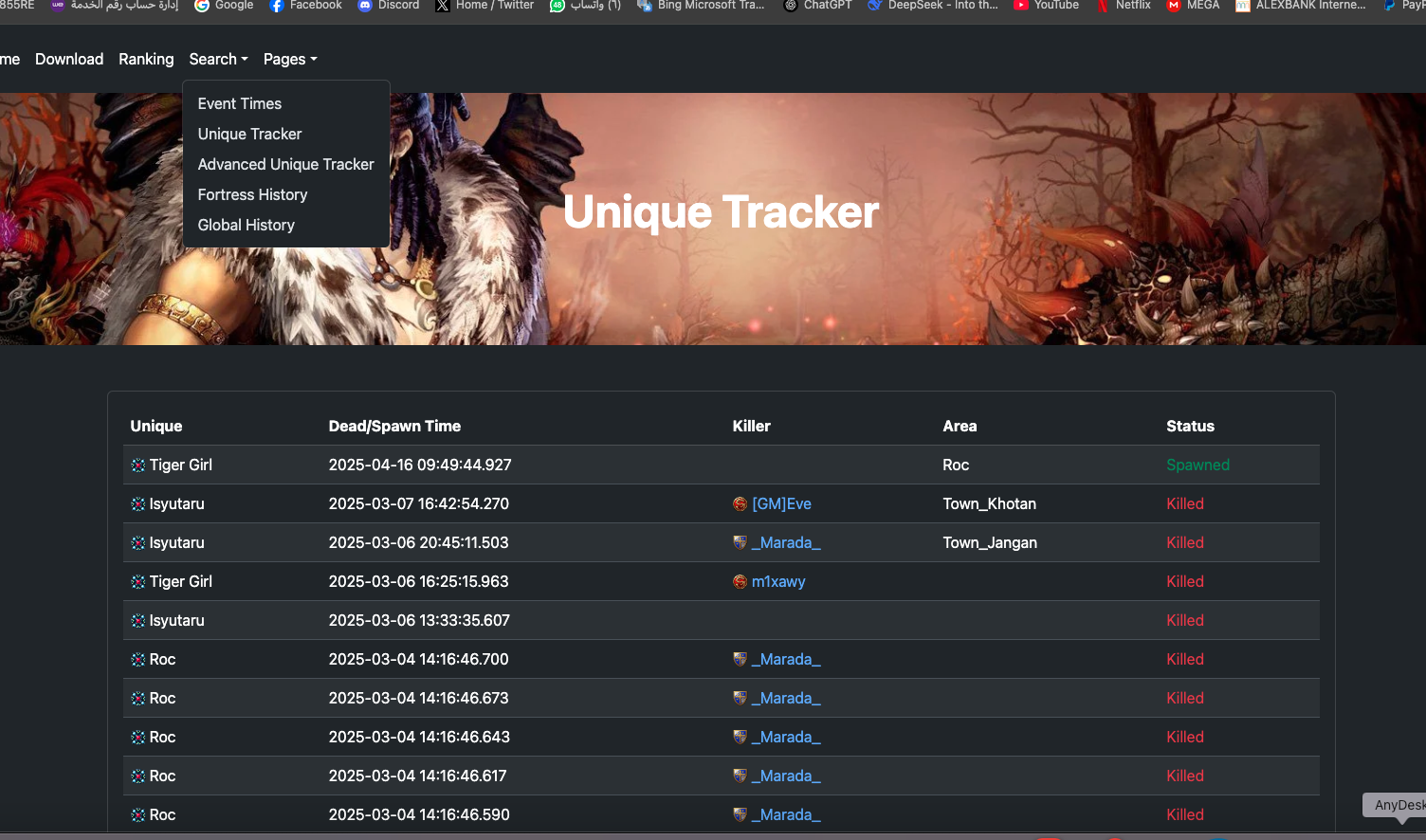The image size is (1426, 840).
Task: Click the character icon beside m1xawy
Action: pos(740,582)
